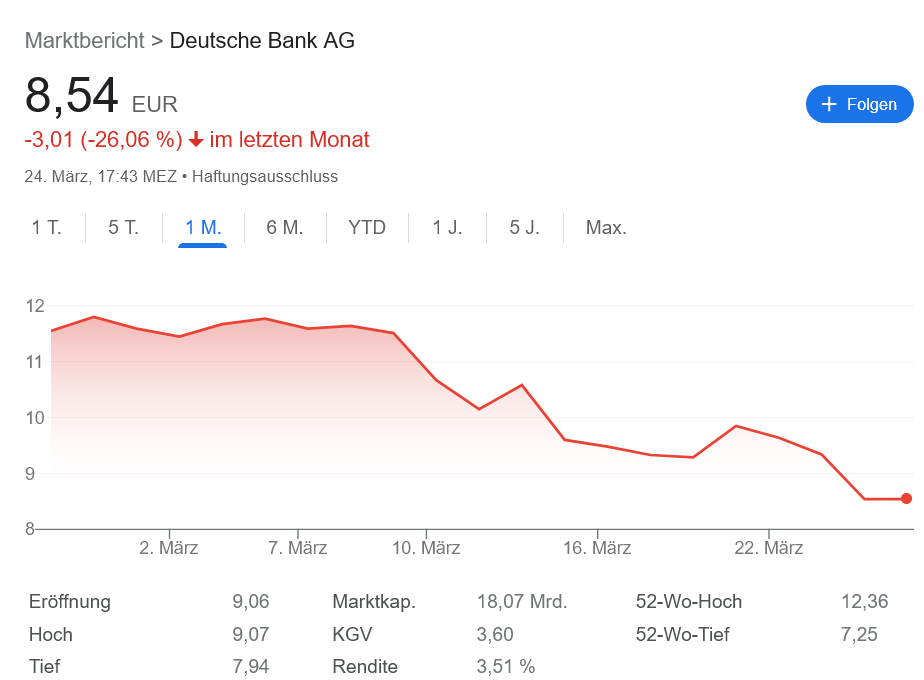This screenshot has width=924, height=680.
Task: Select the 1 M. time range tab
Action: coord(203,227)
